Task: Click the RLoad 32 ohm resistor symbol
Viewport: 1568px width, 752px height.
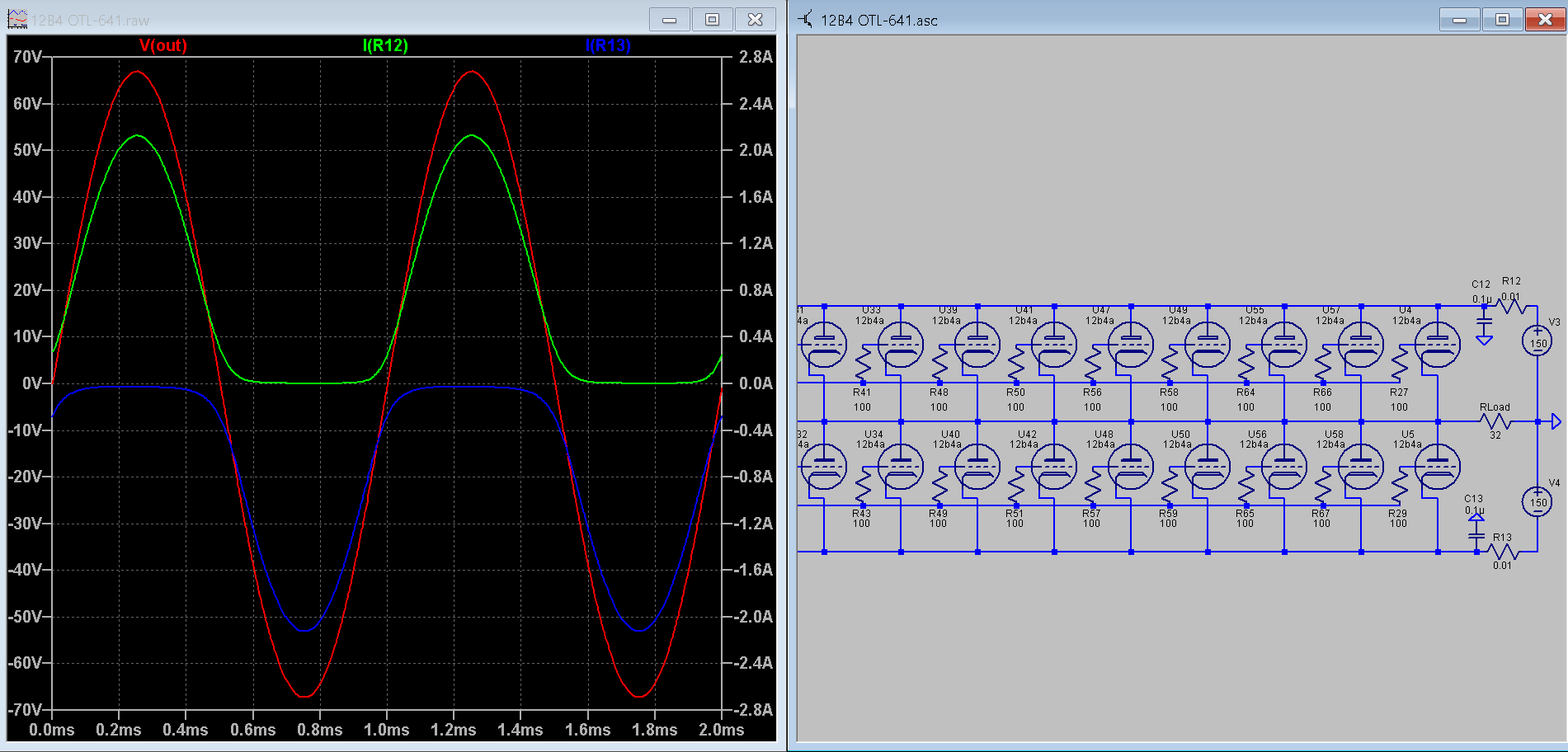Action: point(1495,422)
